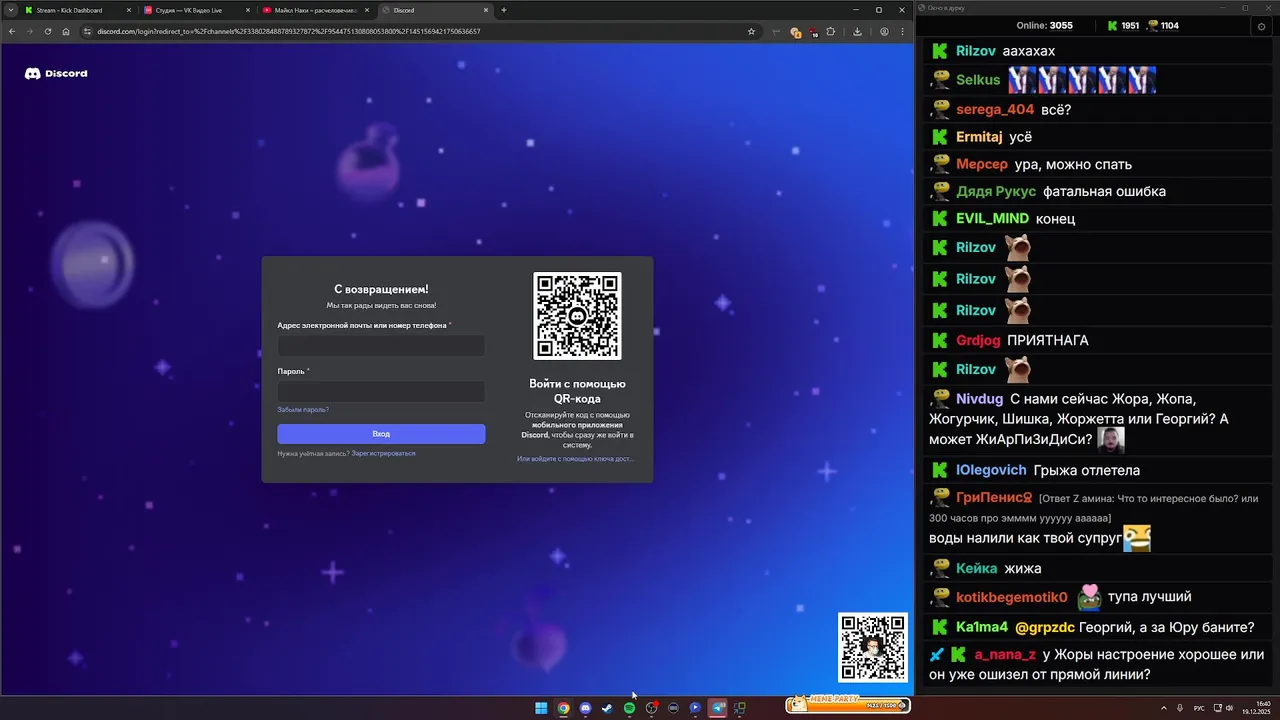Click username EVIL_MIND in chat
Viewport: 1280px width, 720px height.
(x=992, y=218)
